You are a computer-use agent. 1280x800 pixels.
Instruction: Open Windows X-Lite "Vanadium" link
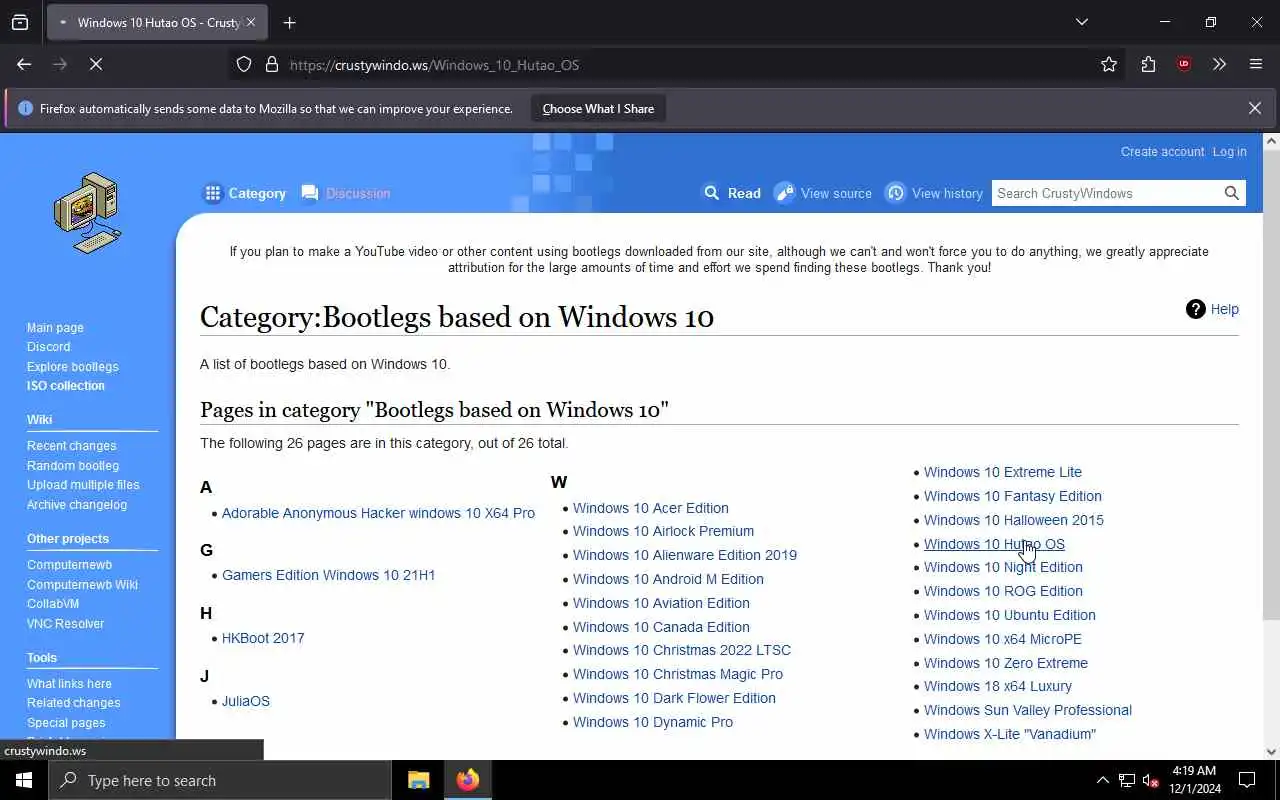pyautogui.click(x=1010, y=734)
